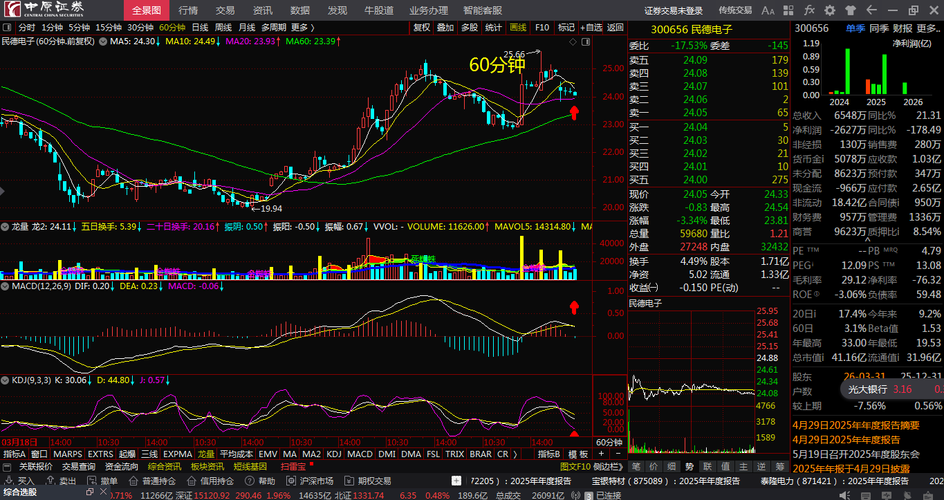Close the 综合选股 panel
This screenshot has width=944, height=500.
coord(104,492)
